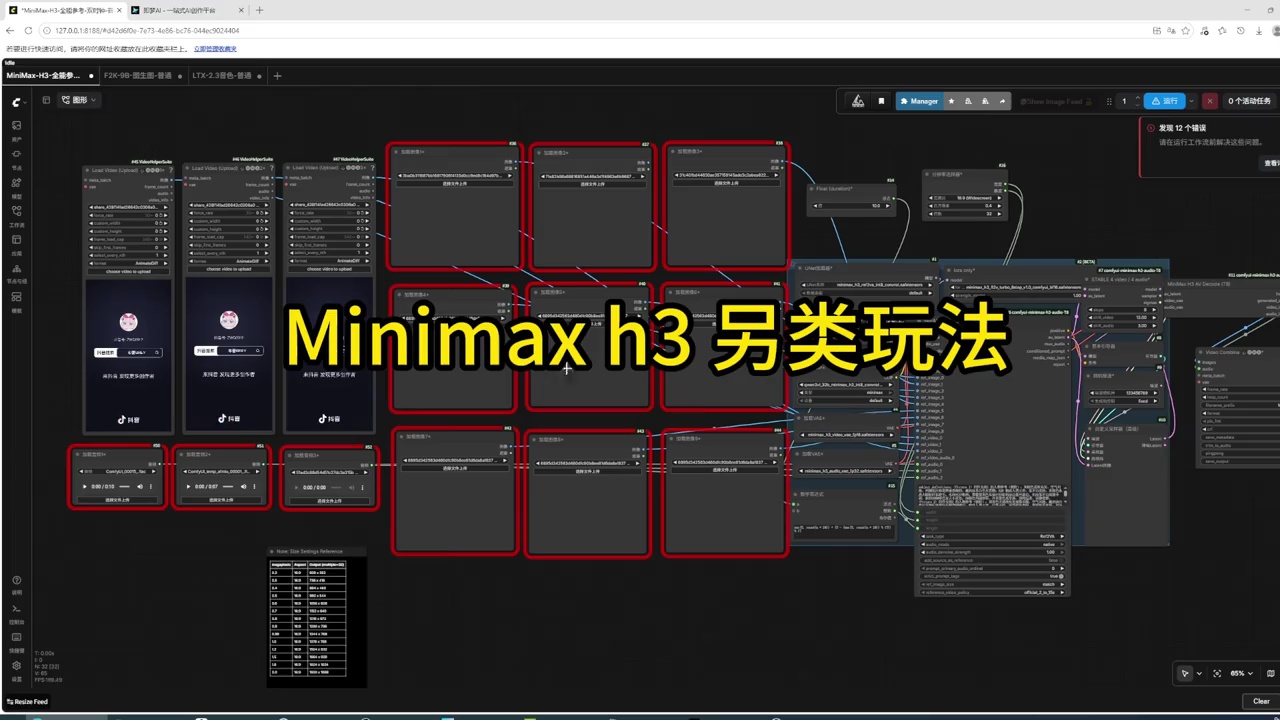
Task: Click upload file button in 加载音频3 node
Action: point(328,500)
